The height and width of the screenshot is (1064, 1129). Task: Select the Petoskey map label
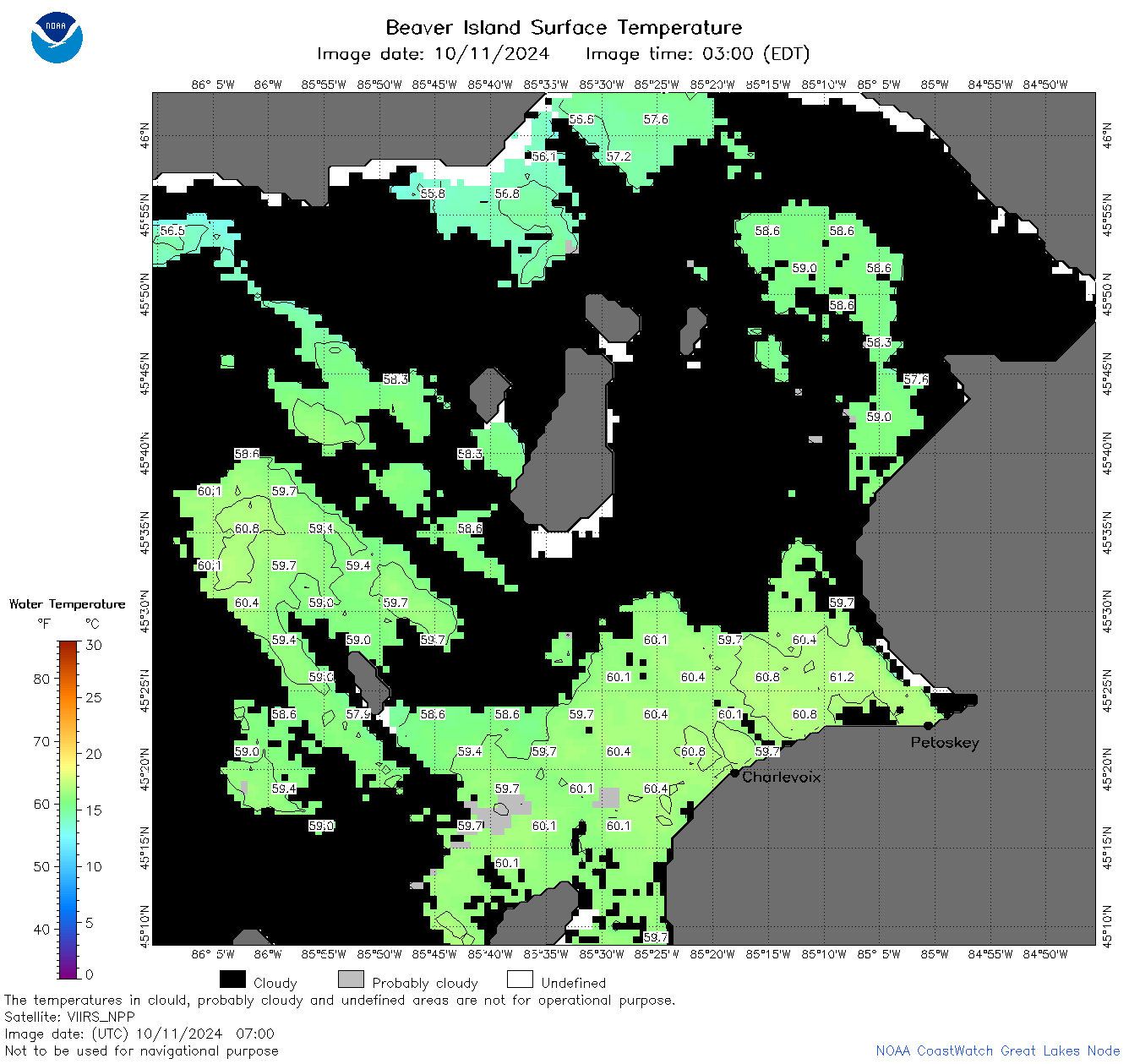pyautogui.click(x=945, y=743)
